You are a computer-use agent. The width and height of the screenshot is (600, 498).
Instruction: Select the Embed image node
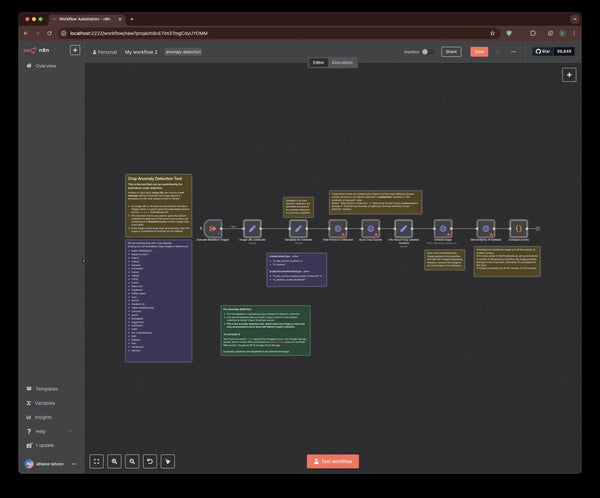[443, 229]
